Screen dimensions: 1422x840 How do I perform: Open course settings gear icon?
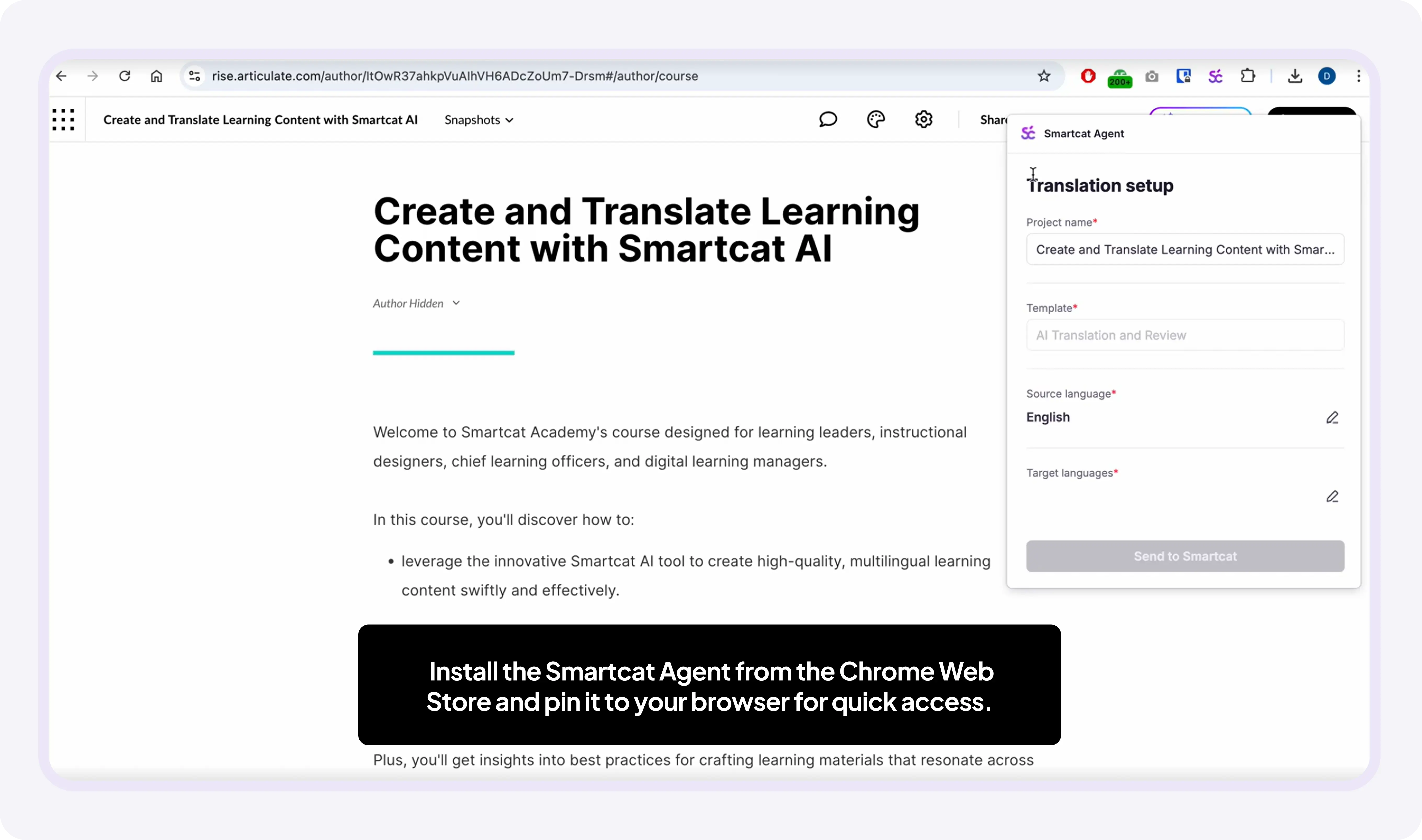pyautogui.click(x=924, y=120)
